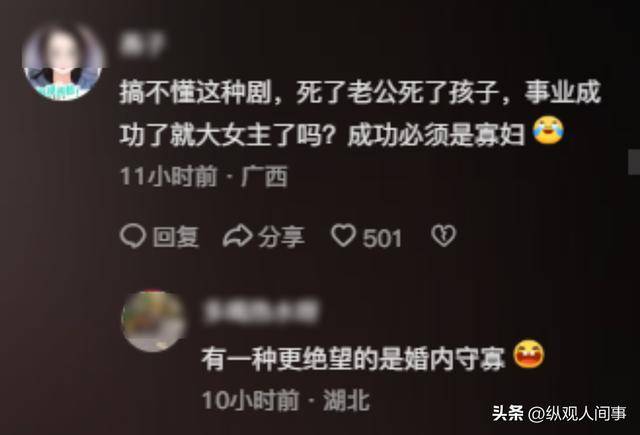Click the 回复 text label
This screenshot has height=435, width=640.
(x=176, y=237)
